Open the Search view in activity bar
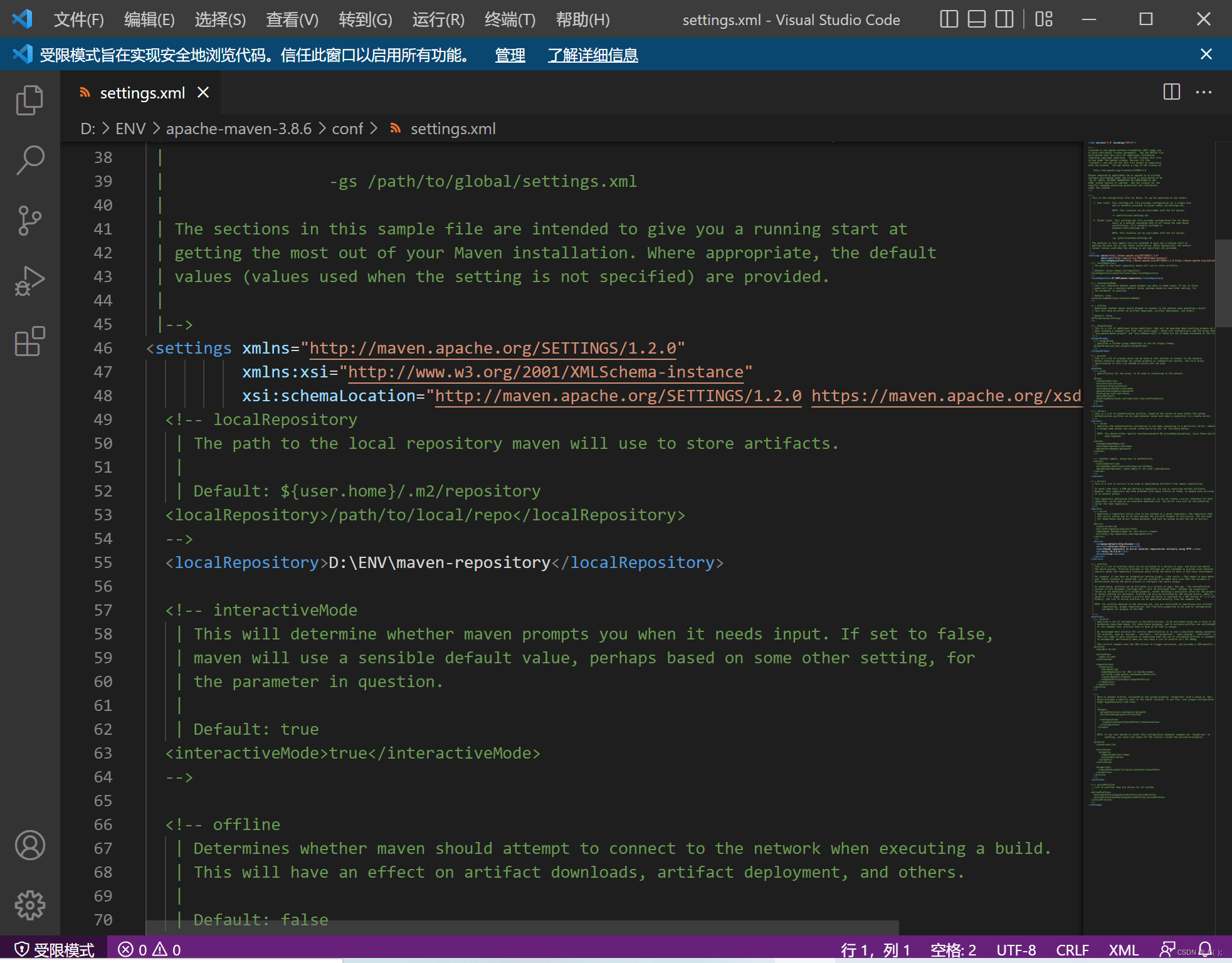 pos(29,160)
